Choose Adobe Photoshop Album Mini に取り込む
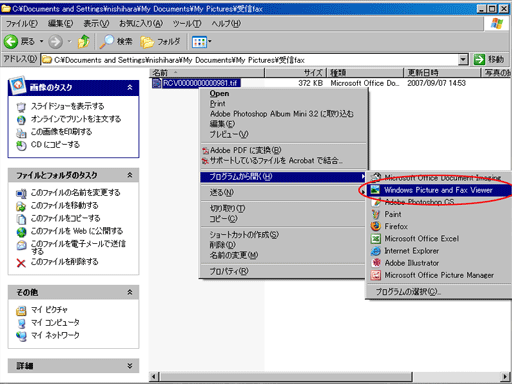The image size is (512, 384). point(284,114)
